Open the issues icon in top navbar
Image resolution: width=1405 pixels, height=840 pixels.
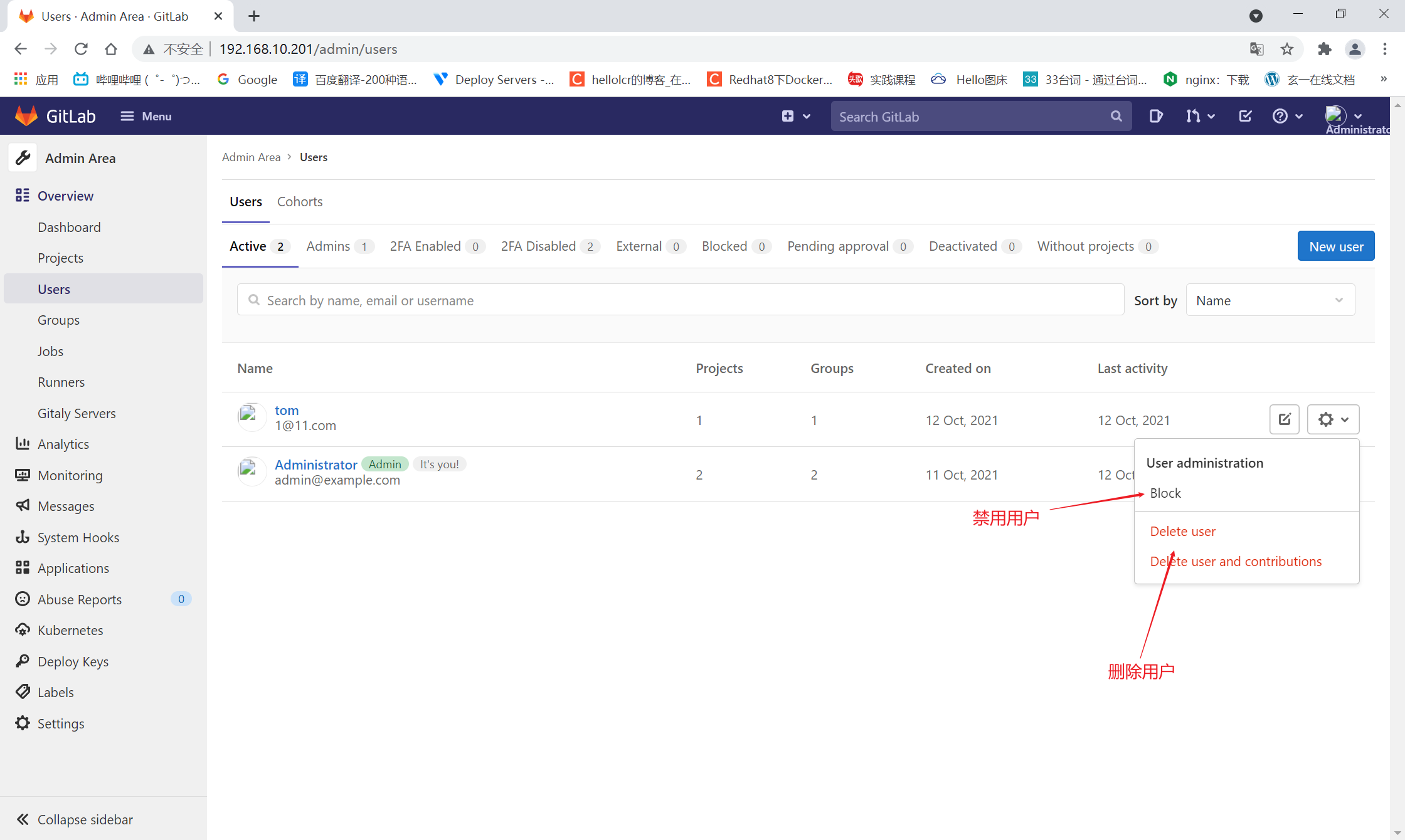point(1156,116)
